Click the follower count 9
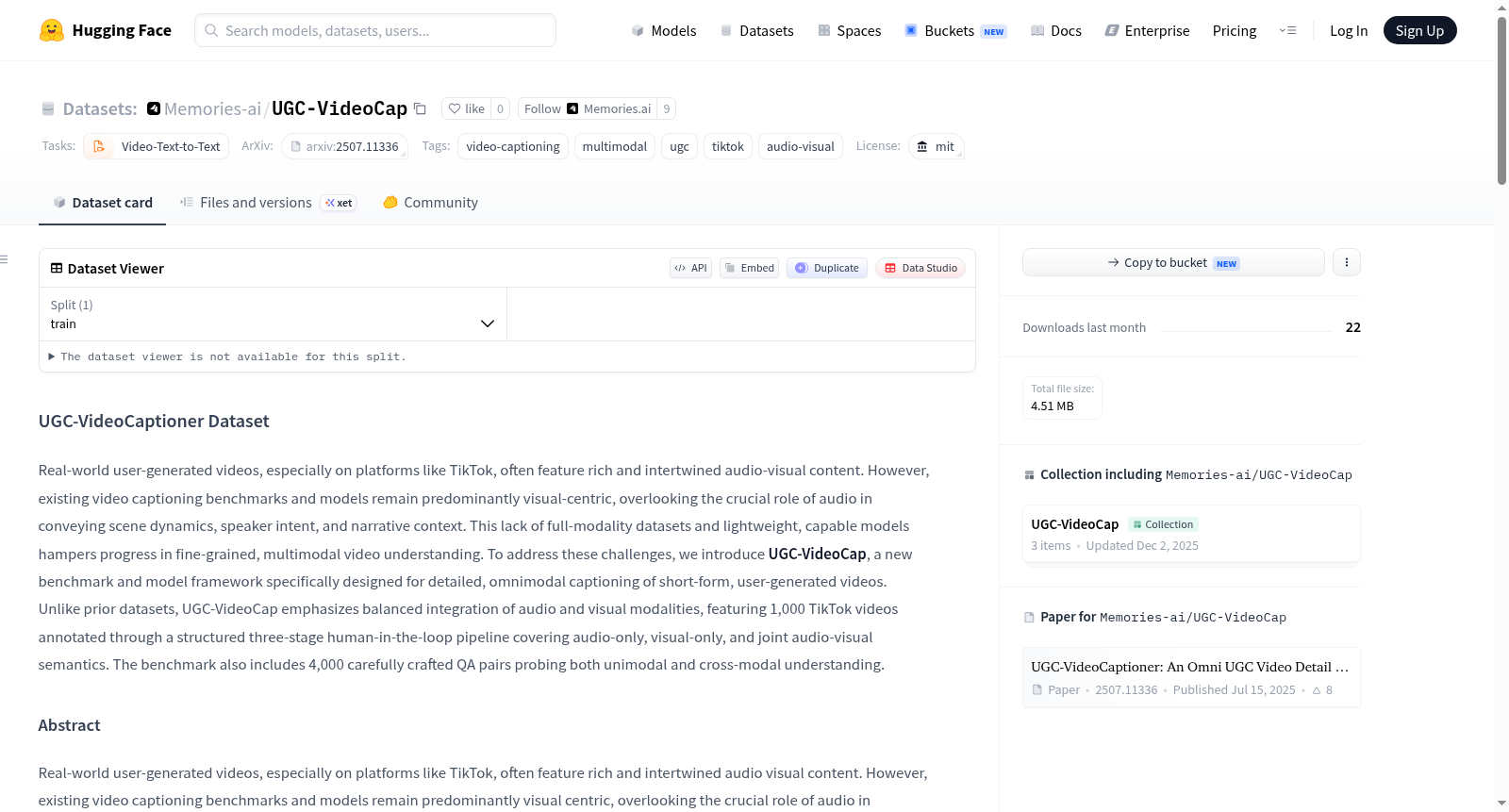The image size is (1509, 812). 667,108
